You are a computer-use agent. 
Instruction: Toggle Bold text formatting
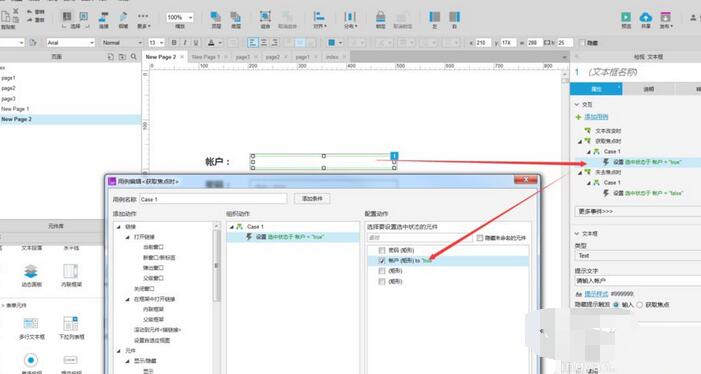(x=174, y=42)
